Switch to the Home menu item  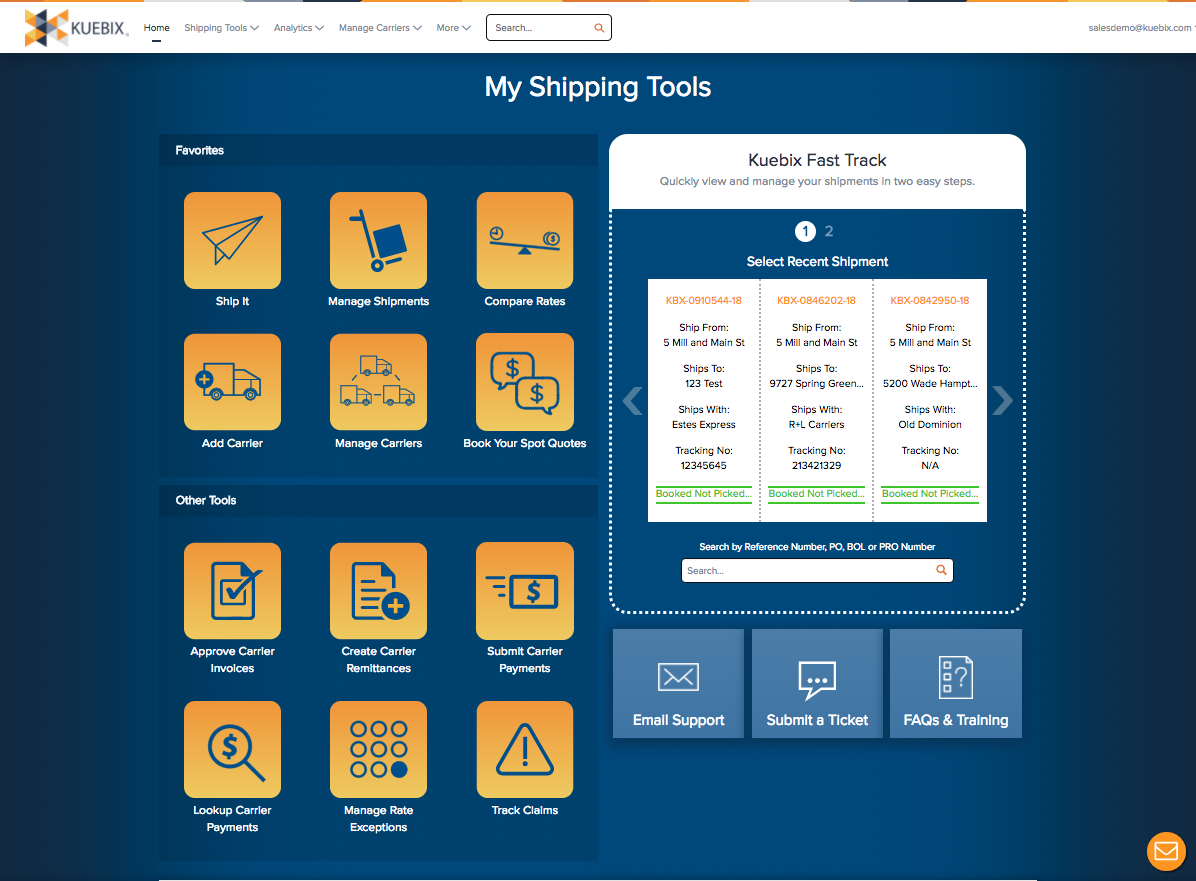(x=156, y=27)
